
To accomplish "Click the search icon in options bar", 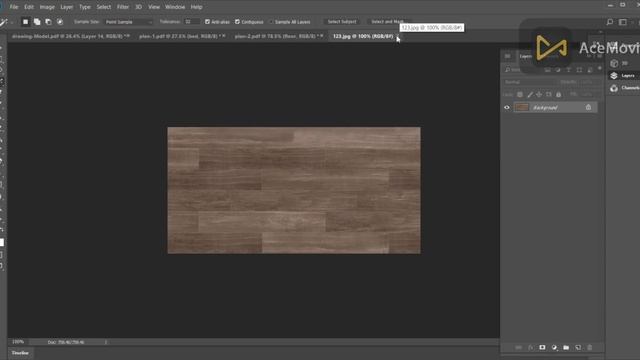I will (610, 22).
